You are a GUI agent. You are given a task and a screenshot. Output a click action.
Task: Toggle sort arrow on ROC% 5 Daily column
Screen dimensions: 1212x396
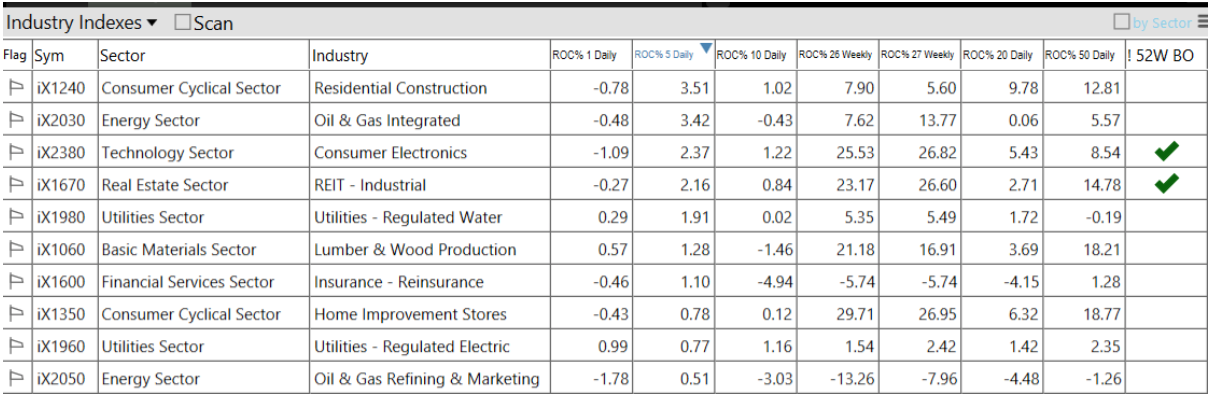(706, 48)
